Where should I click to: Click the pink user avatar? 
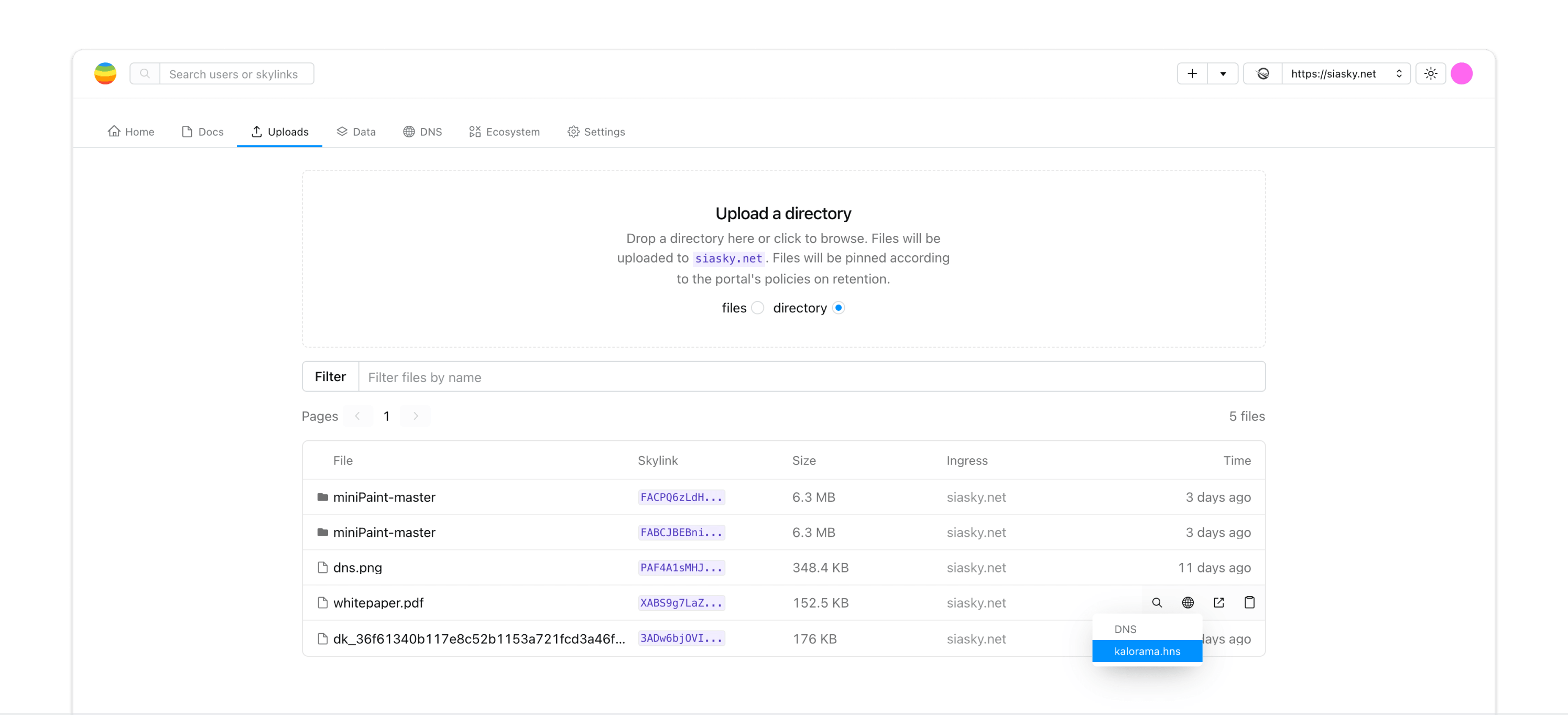[x=1461, y=74]
